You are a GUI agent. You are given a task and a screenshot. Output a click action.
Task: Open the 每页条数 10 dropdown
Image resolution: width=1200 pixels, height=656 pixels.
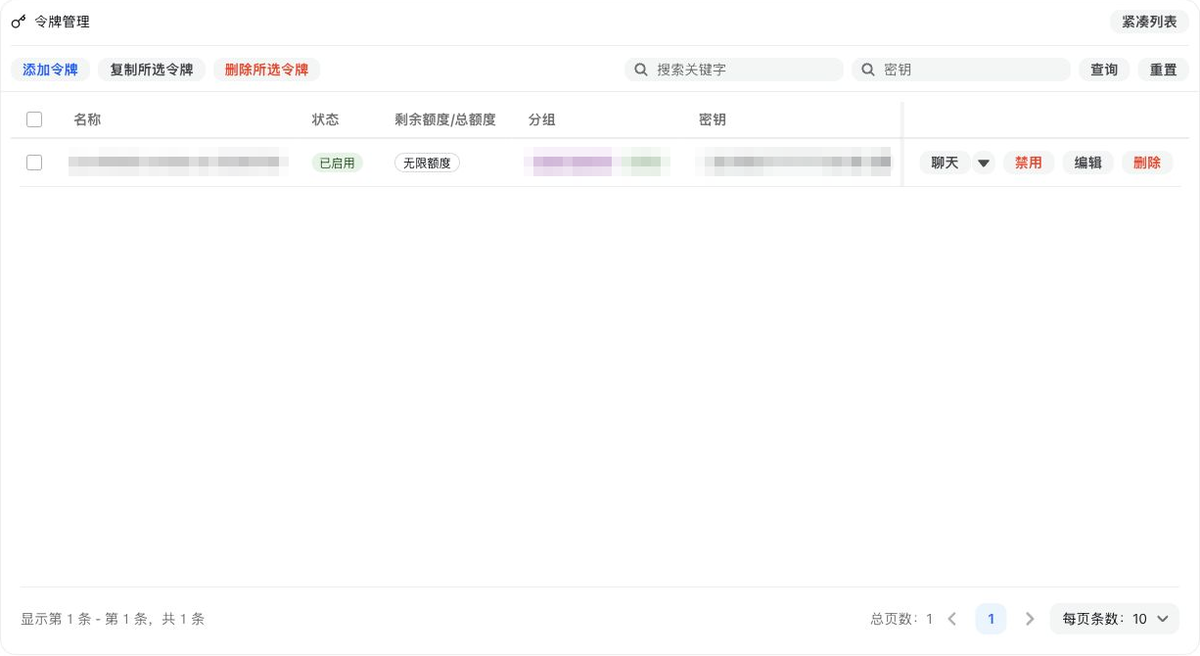point(1114,619)
